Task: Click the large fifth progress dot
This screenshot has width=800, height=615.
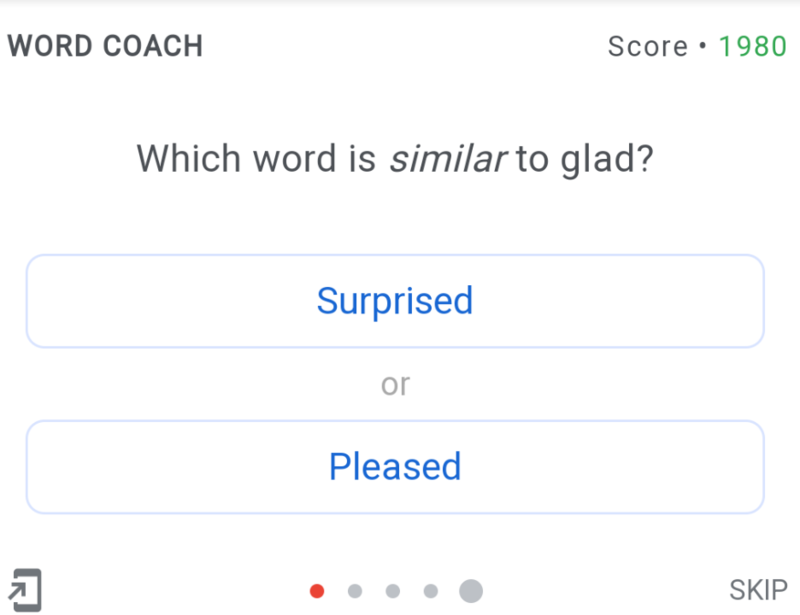Action: 470,591
